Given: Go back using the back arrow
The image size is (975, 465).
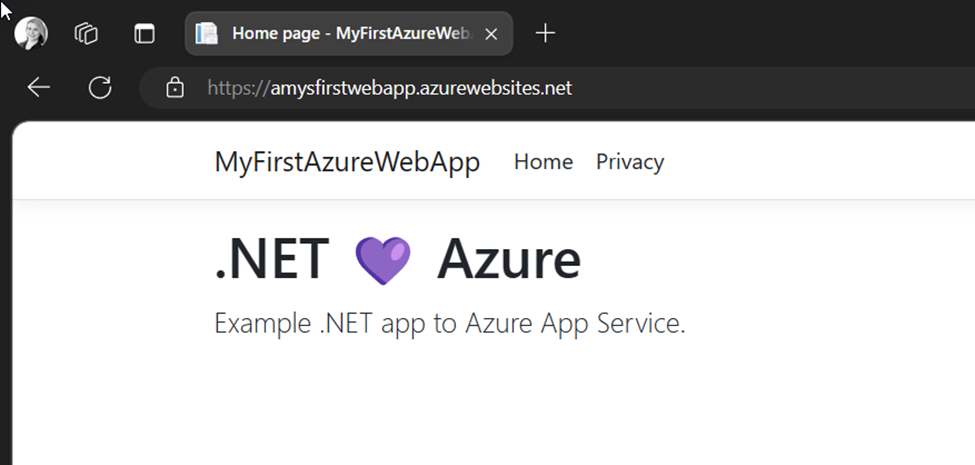Looking at the screenshot, I should tap(39, 88).
